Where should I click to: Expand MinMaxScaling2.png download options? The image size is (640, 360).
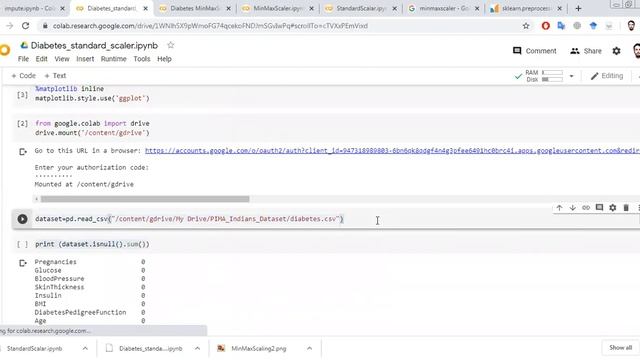tap(309, 348)
